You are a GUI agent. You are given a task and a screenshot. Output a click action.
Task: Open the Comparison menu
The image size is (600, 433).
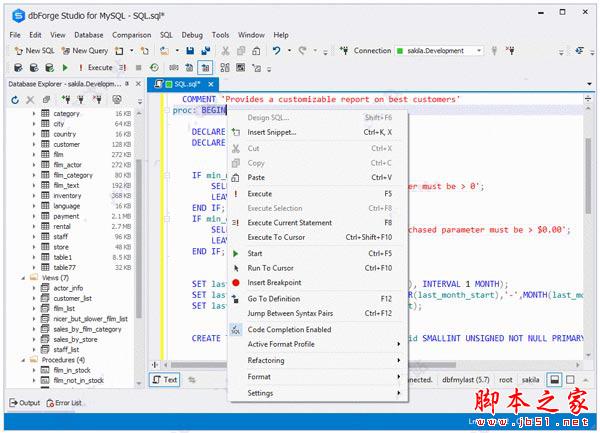click(x=131, y=35)
